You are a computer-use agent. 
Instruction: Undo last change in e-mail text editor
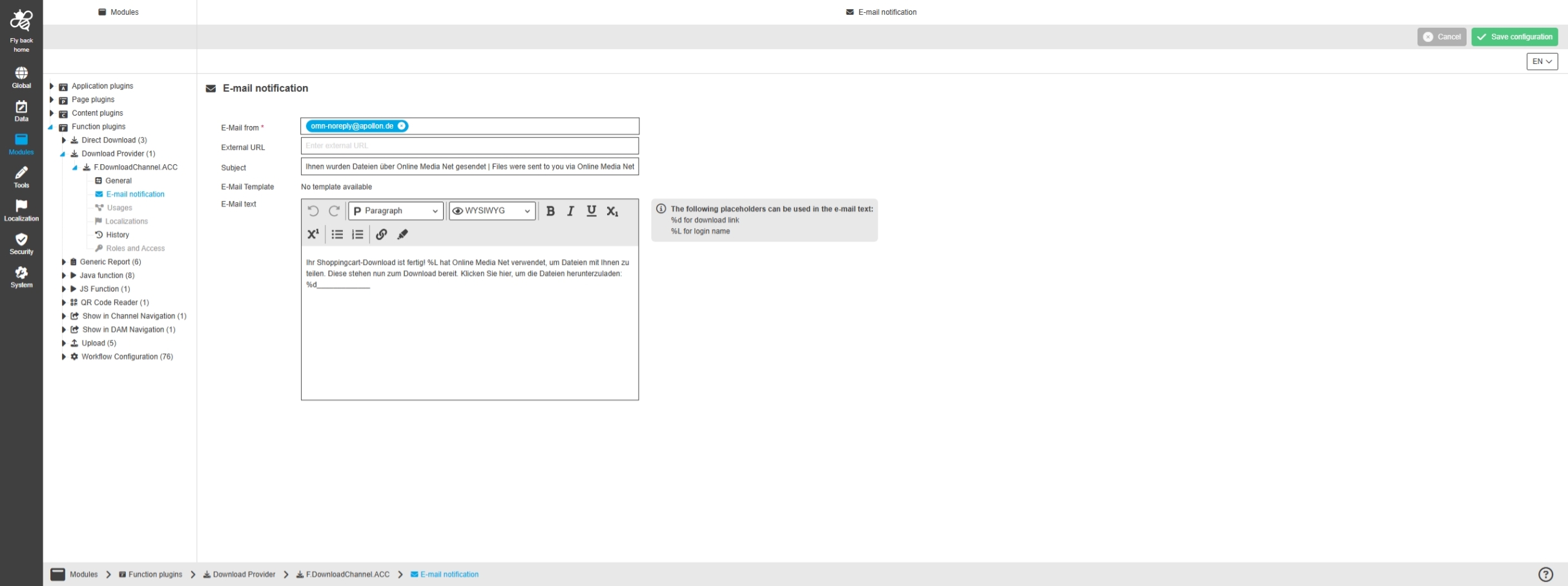[313, 211]
